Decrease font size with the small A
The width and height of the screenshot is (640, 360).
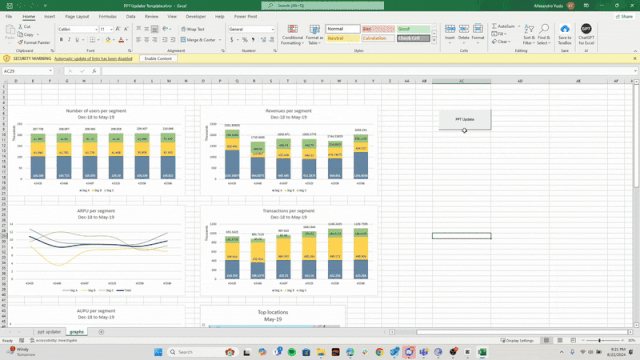coord(126,29)
